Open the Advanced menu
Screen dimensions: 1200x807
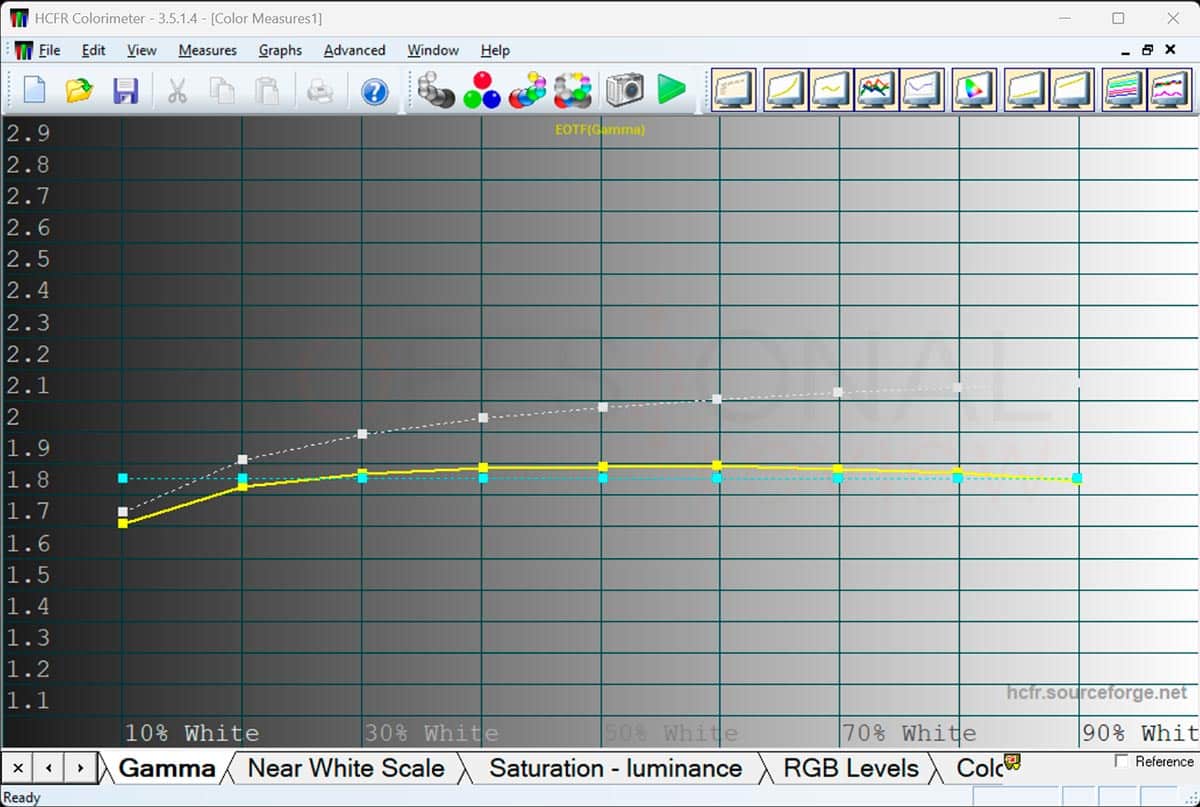(x=355, y=50)
